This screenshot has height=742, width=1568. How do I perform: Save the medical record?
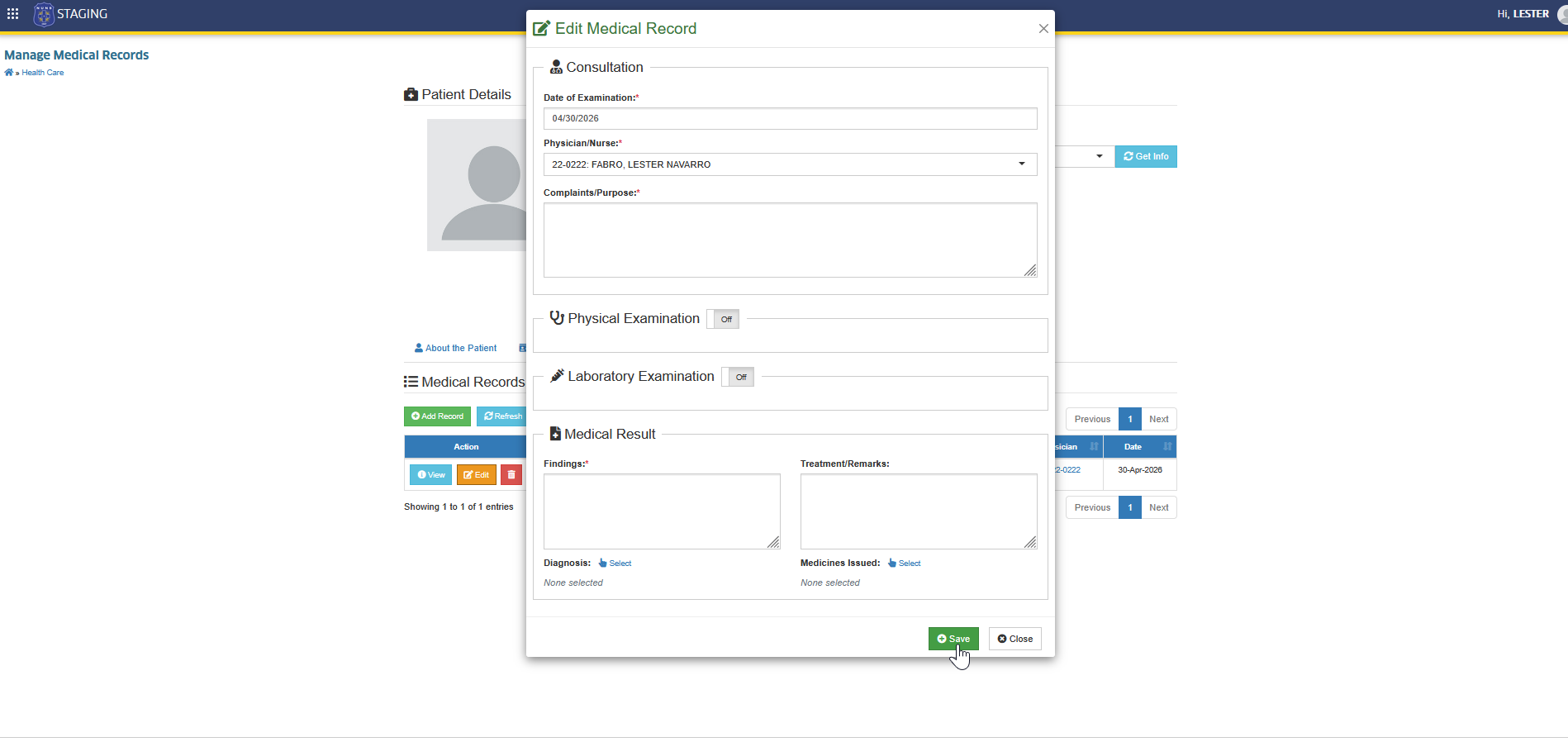(953, 639)
